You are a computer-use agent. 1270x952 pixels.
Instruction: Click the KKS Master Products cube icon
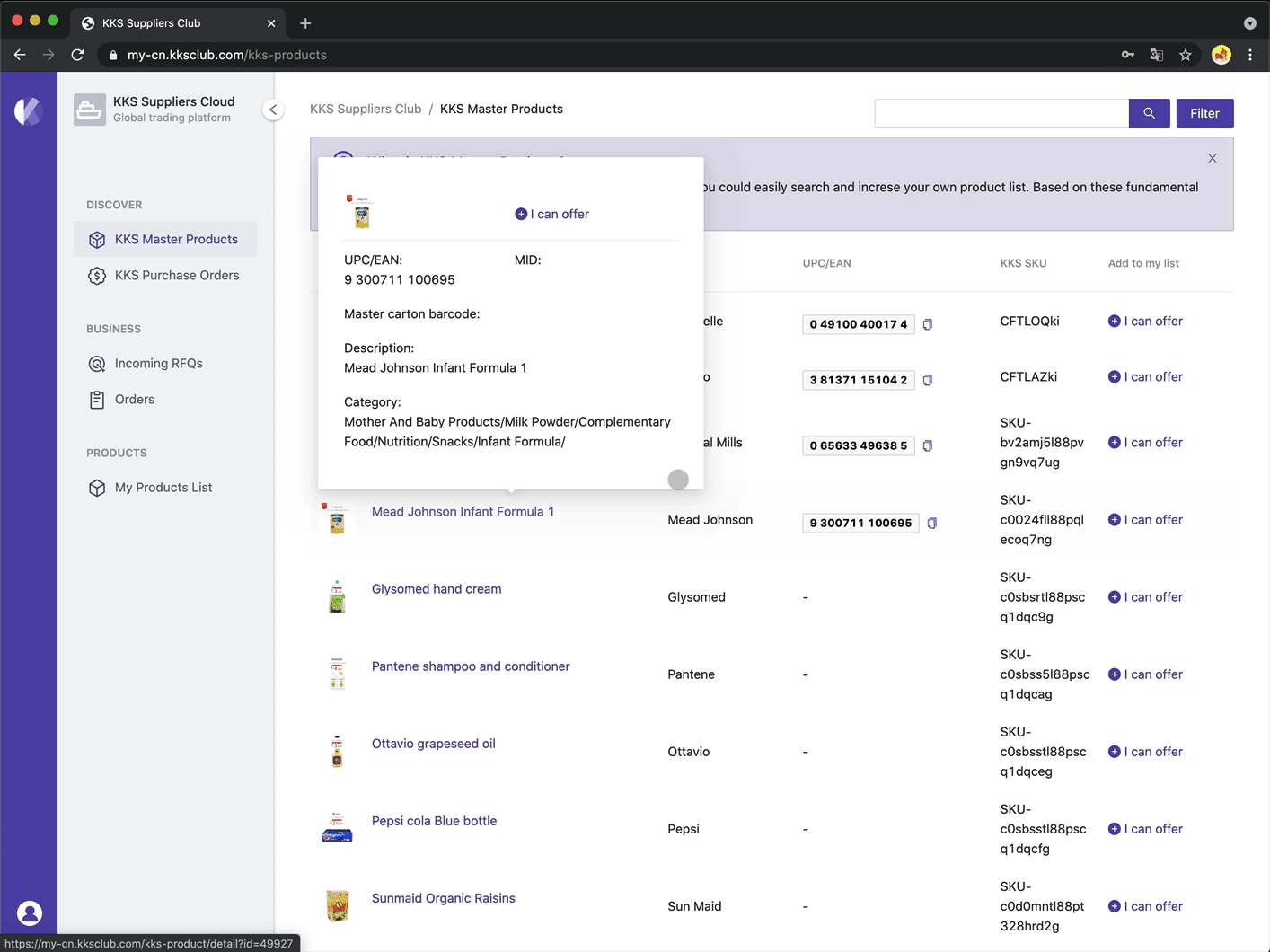pyautogui.click(x=97, y=240)
